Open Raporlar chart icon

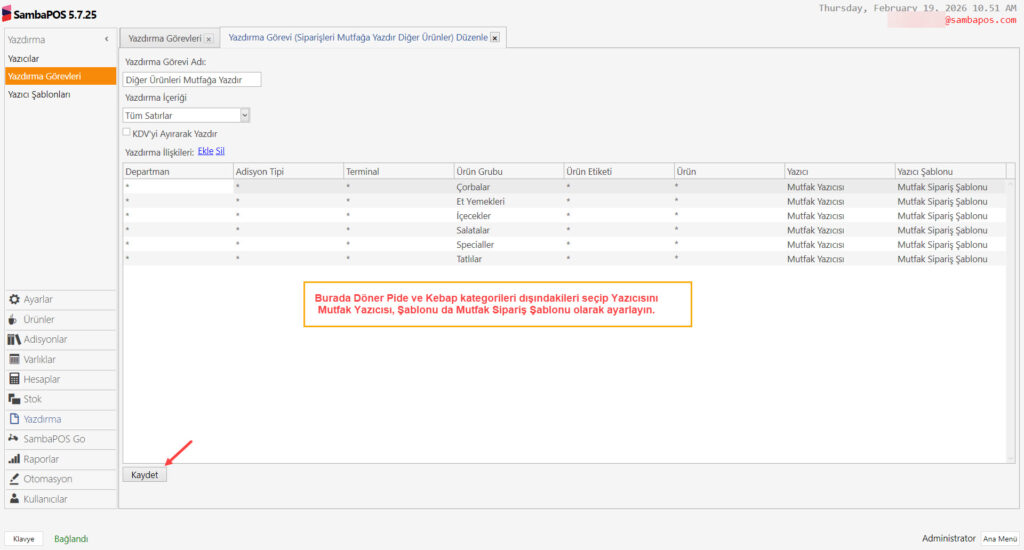pyautogui.click(x=15, y=459)
